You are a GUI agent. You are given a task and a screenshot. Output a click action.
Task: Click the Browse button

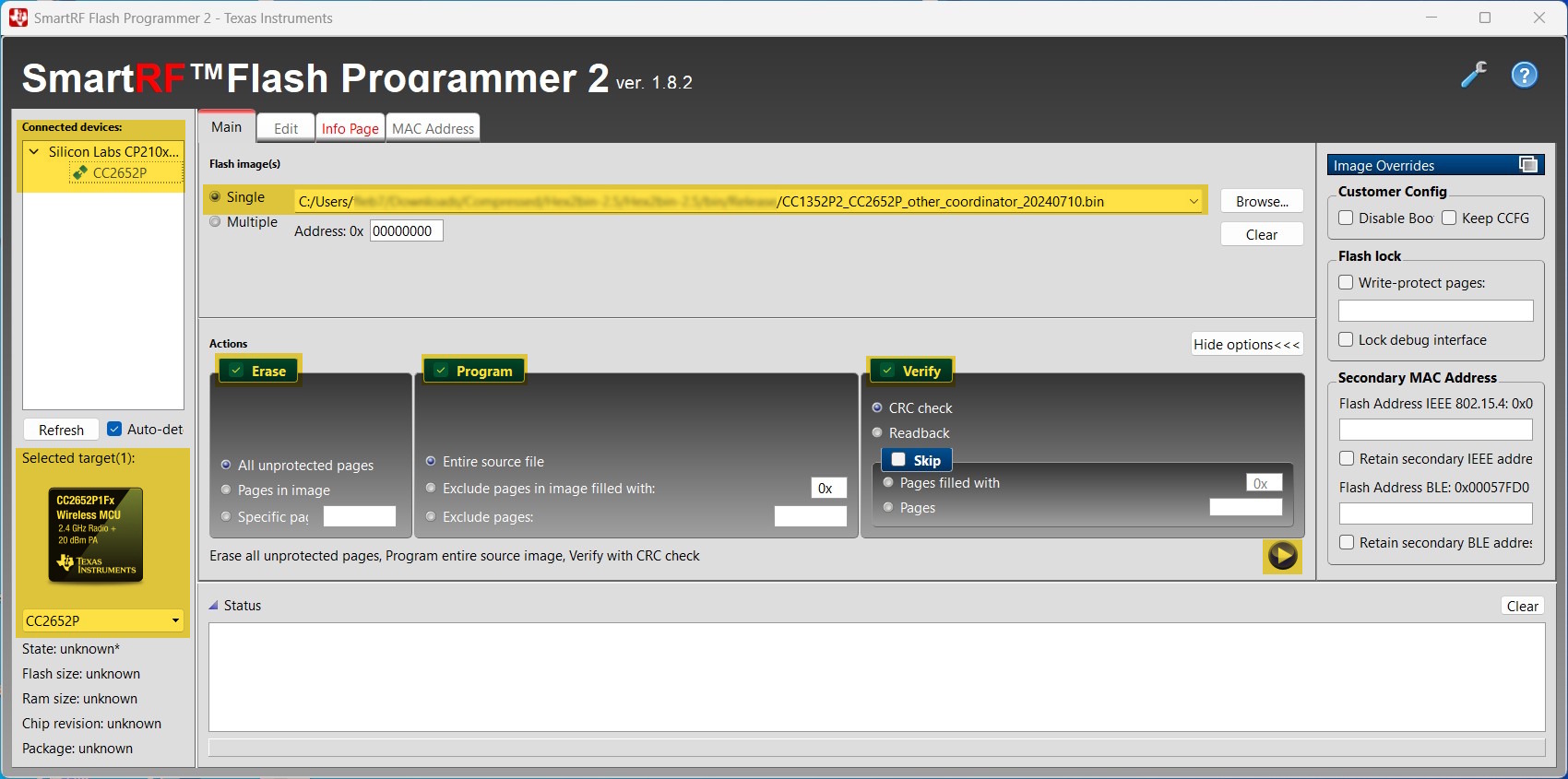click(x=1262, y=201)
